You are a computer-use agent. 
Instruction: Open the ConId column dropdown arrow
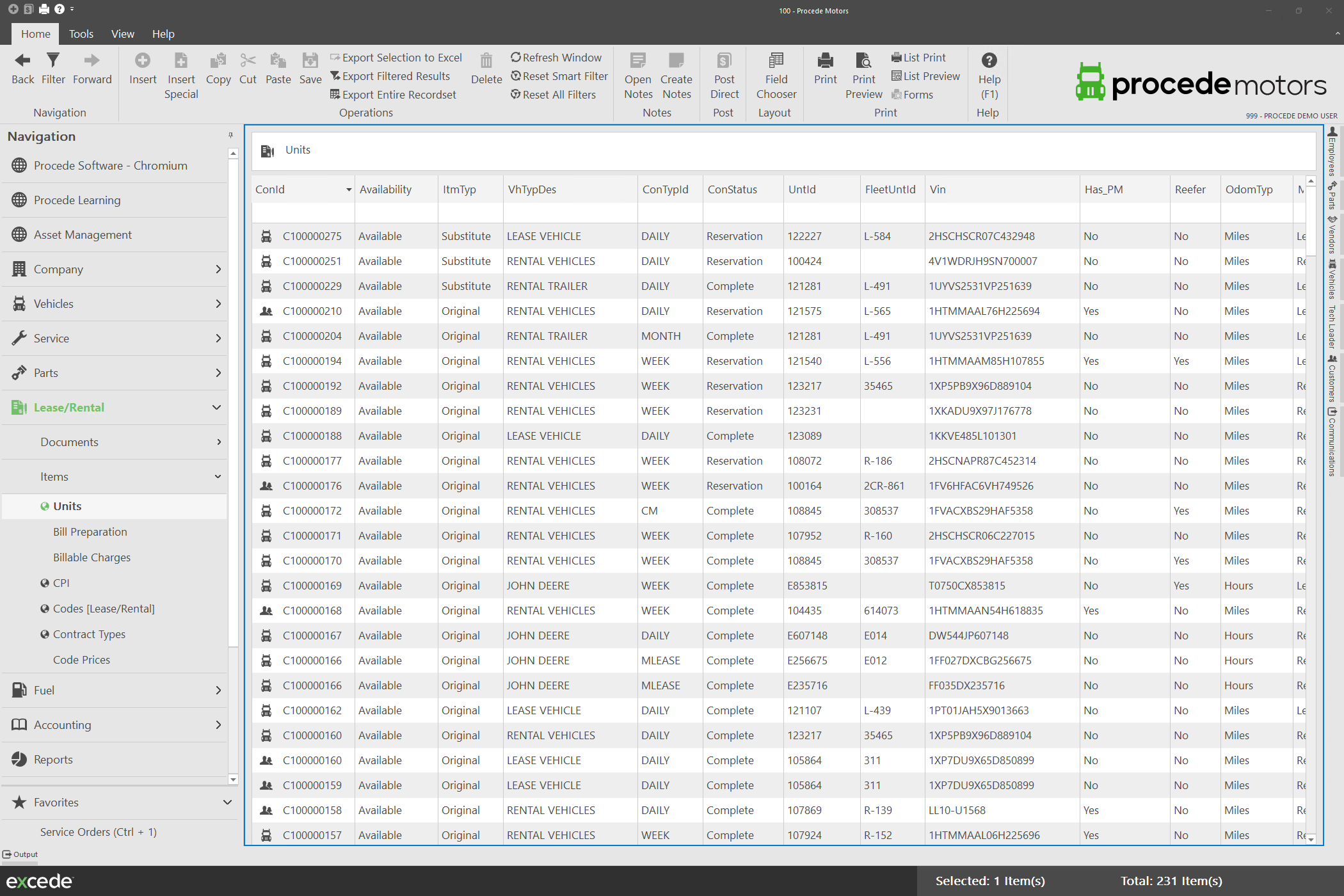(x=349, y=190)
